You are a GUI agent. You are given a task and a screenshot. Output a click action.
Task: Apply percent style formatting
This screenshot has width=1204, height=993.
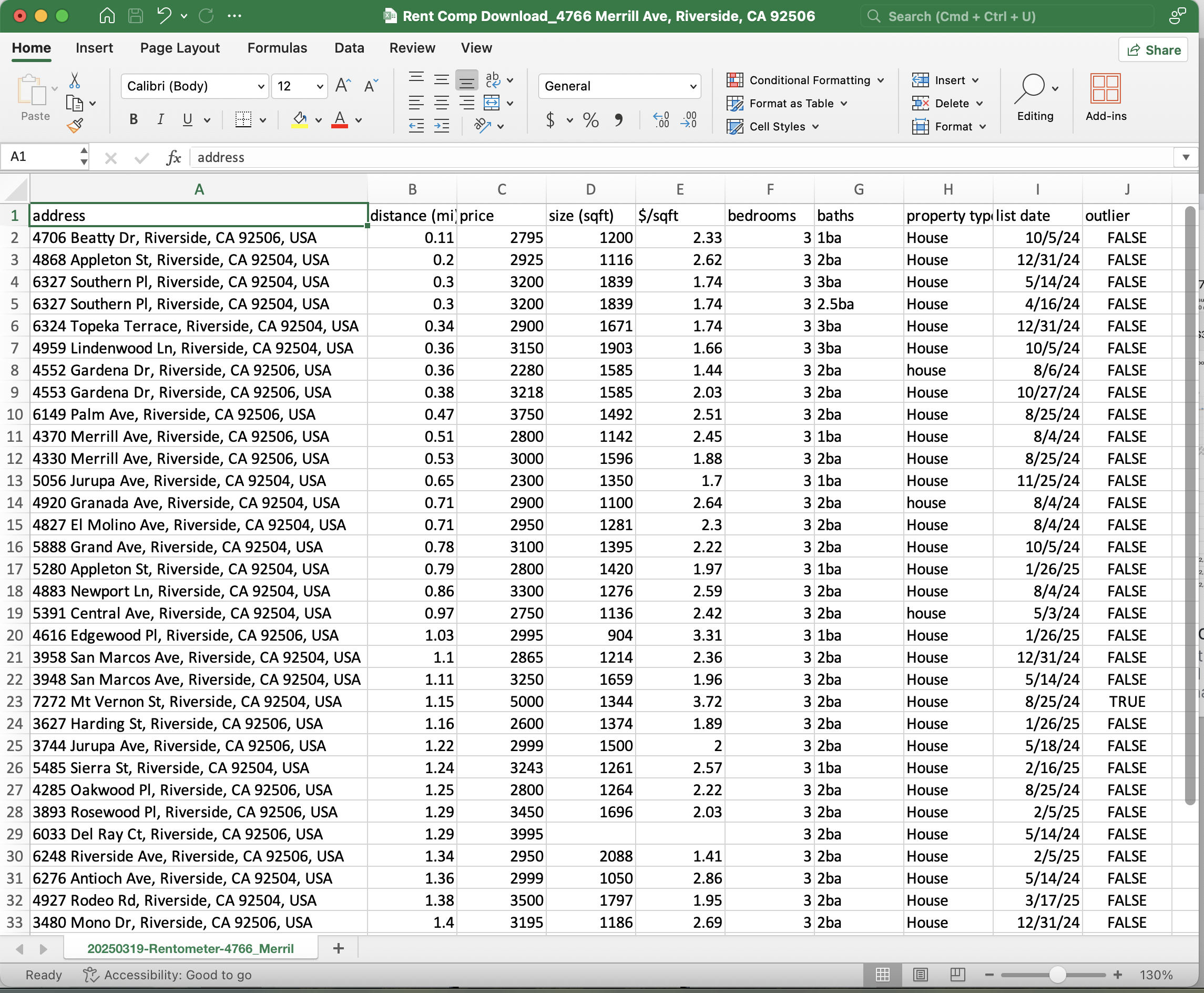coord(590,120)
